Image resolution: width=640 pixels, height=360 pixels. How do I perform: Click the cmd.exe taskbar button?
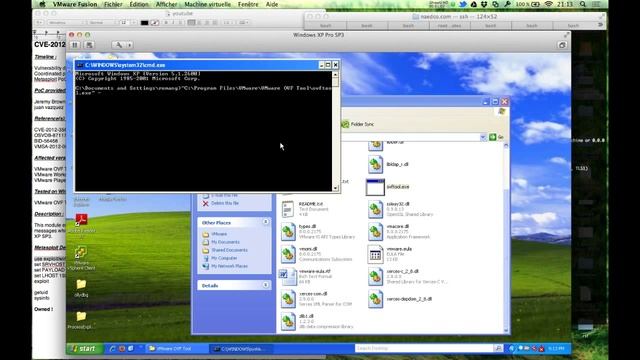(241, 349)
